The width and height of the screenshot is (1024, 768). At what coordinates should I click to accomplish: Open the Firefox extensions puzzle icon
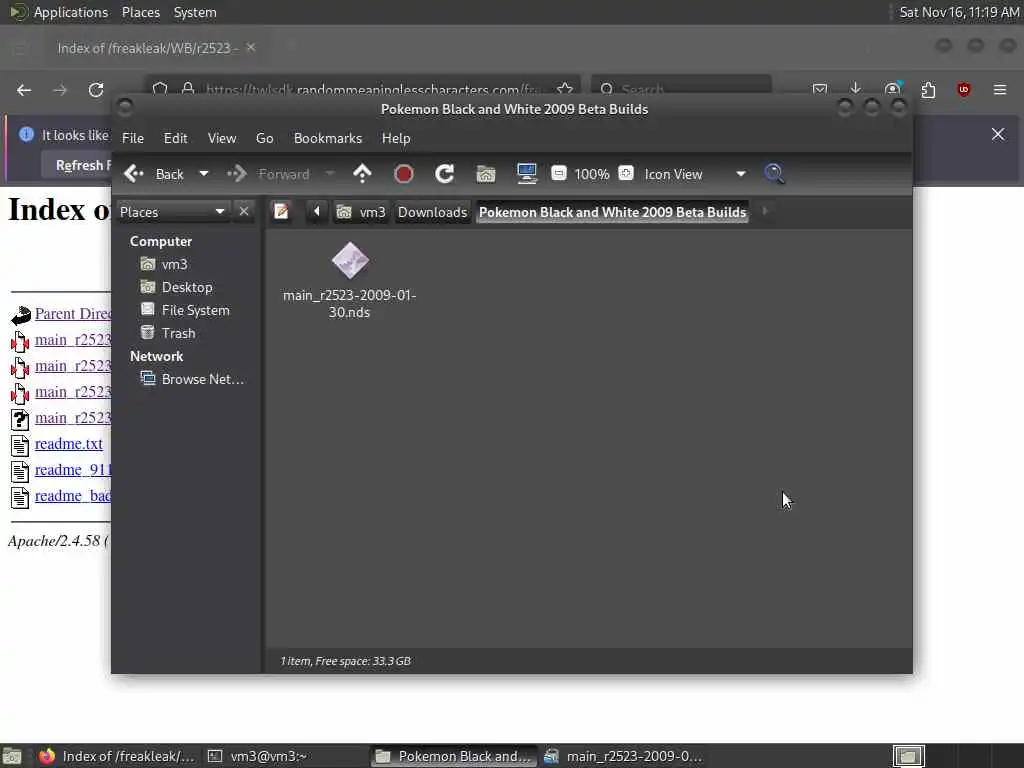tap(928, 89)
